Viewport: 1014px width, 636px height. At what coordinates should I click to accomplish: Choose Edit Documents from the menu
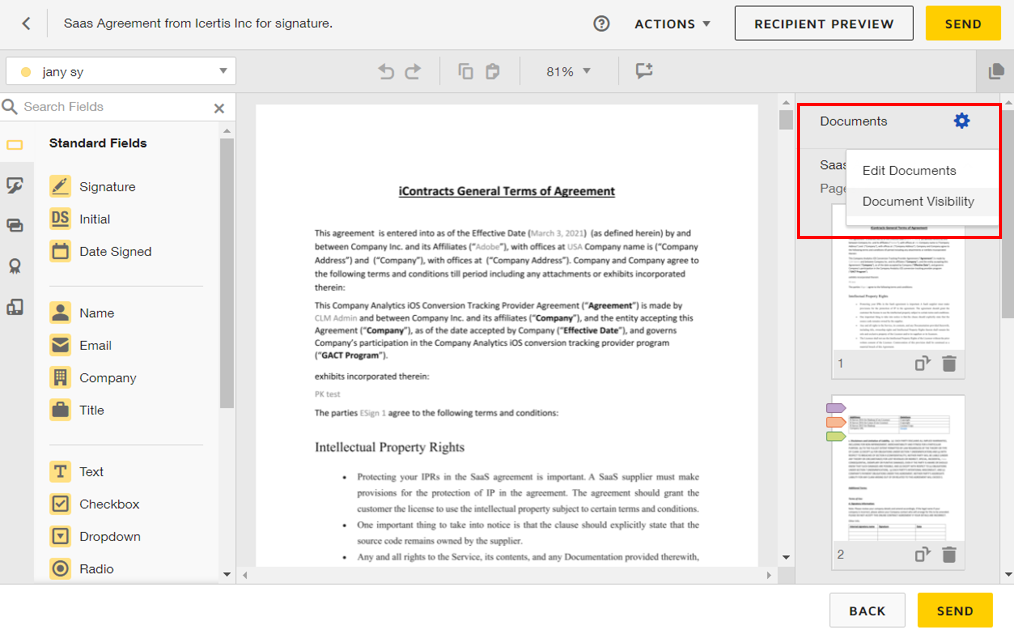[909, 171]
